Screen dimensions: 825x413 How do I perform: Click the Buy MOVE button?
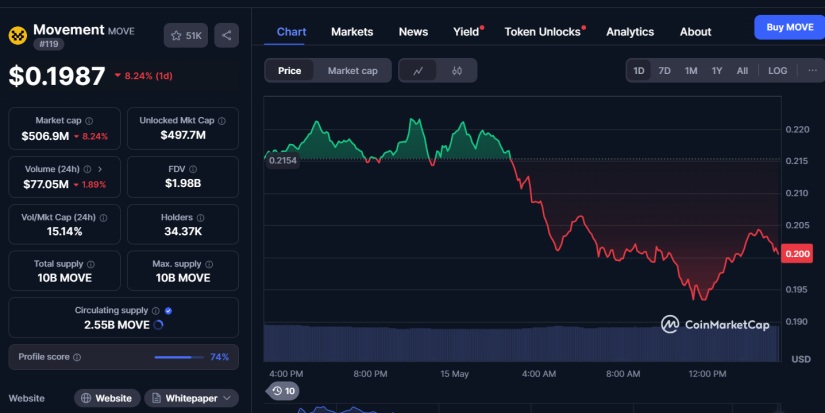click(788, 27)
